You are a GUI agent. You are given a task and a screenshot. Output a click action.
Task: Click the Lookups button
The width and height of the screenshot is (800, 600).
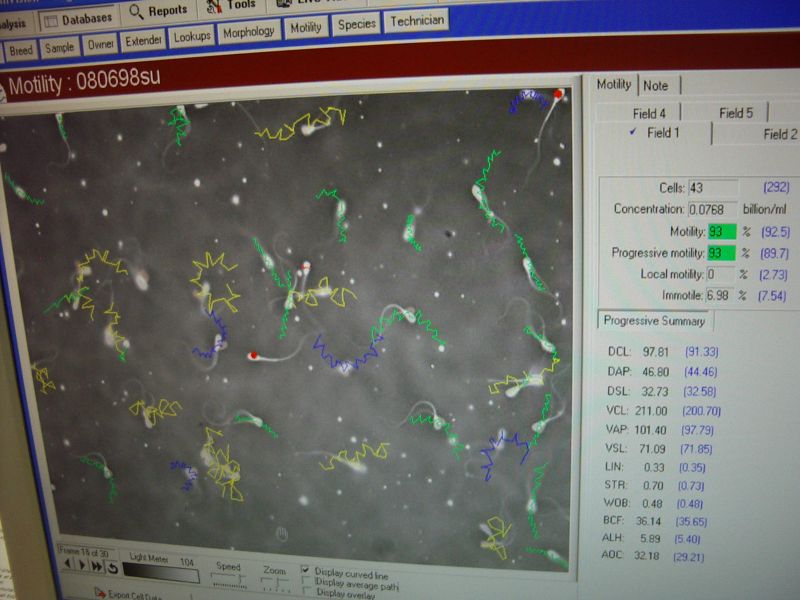pos(192,37)
